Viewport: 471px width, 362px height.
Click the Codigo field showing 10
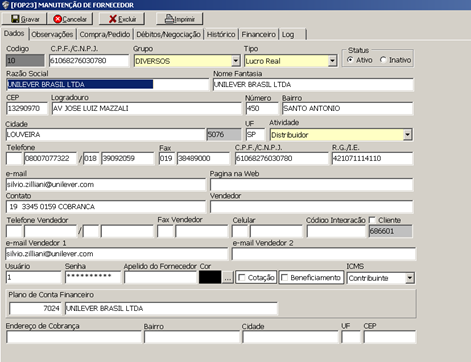(x=25, y=61)
